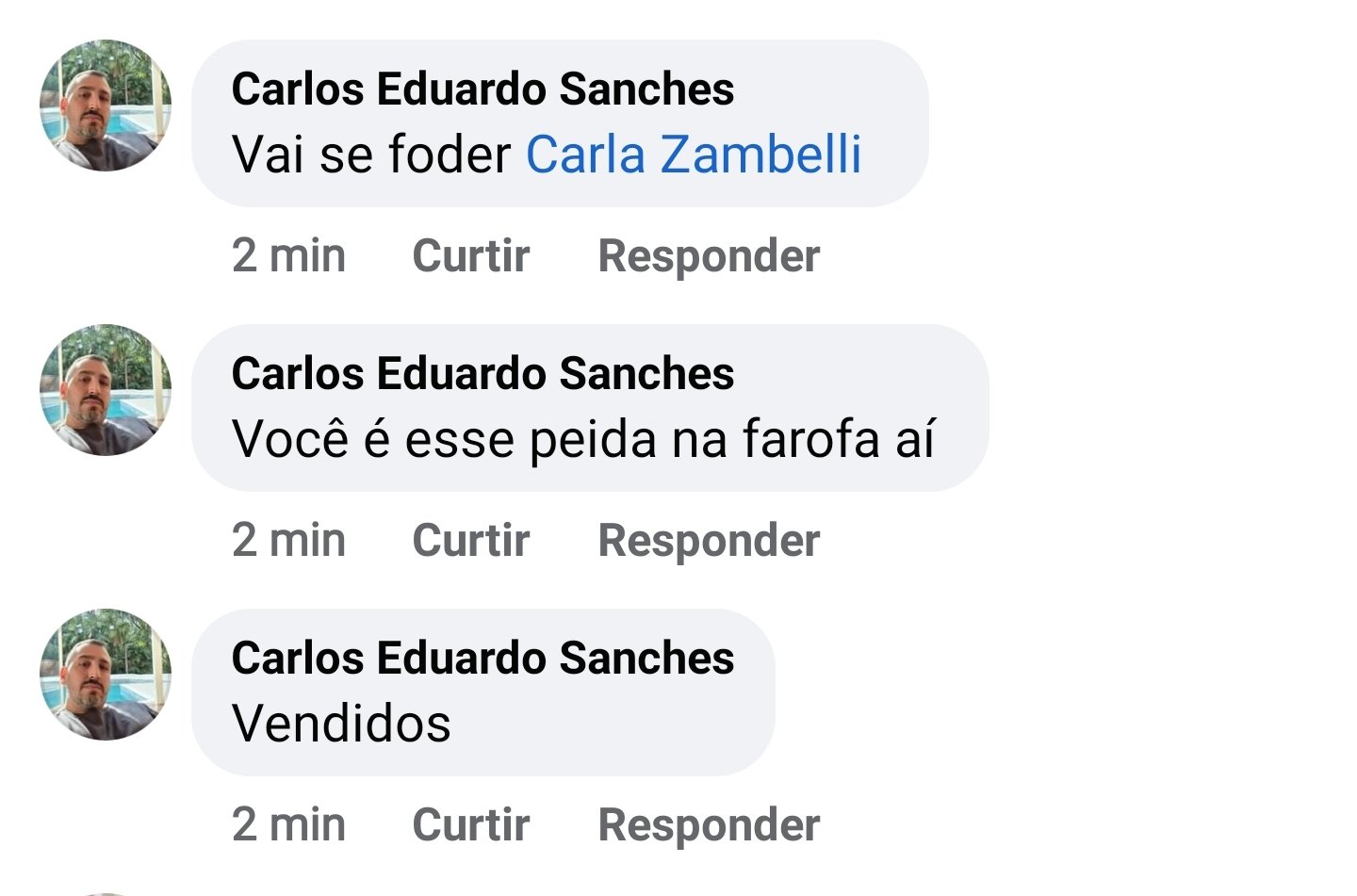
Task: Click author name above 'Você é esse' comment
Action: (x=482, y=374)
